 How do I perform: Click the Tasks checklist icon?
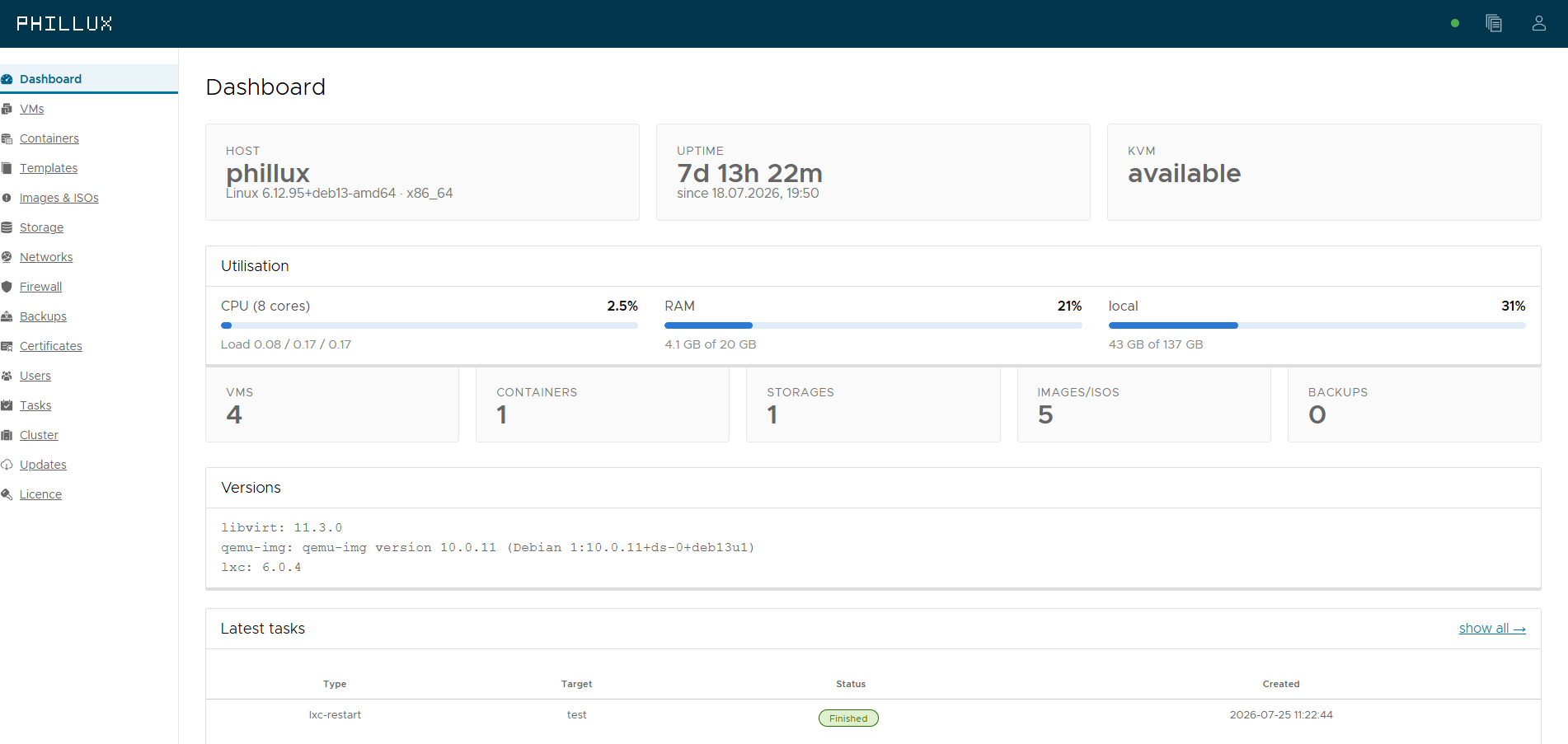pyautogui.click(x=7, y=405)
